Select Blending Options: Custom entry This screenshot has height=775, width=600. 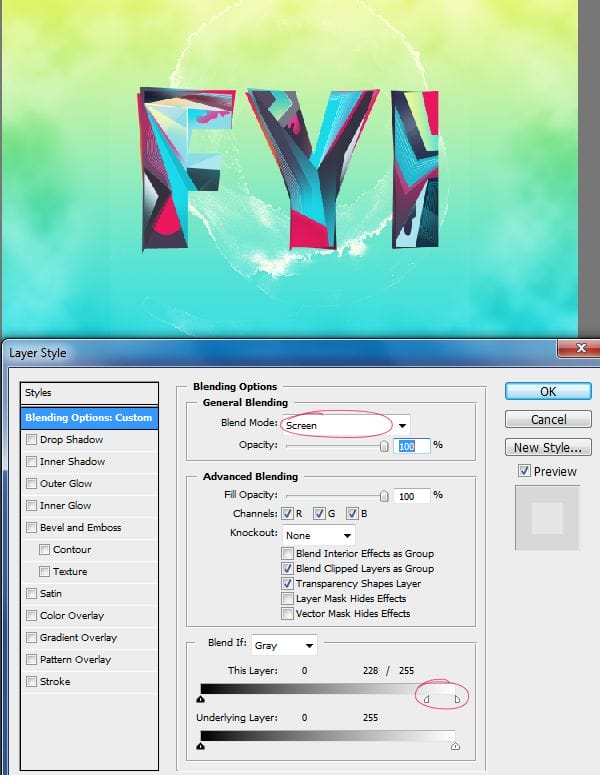[89, 418]
